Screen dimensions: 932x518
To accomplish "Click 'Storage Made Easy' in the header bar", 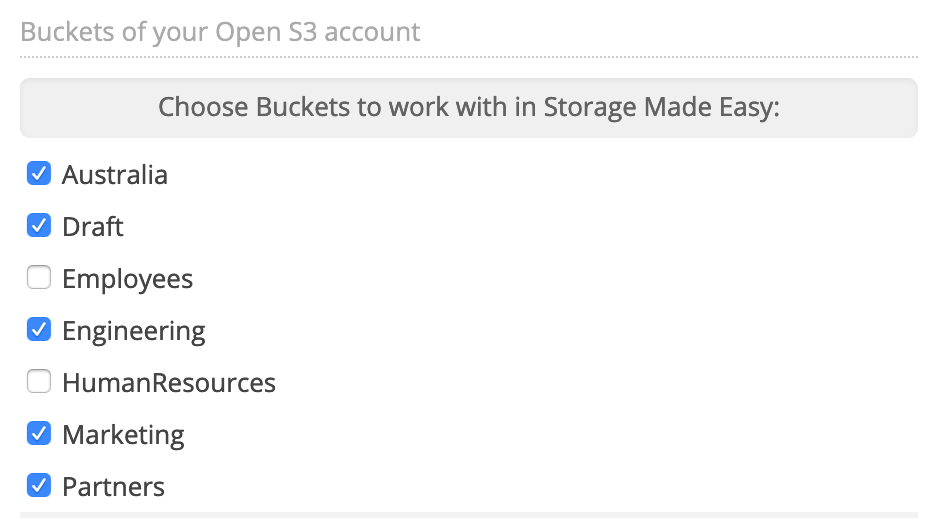I will point(660,107).
